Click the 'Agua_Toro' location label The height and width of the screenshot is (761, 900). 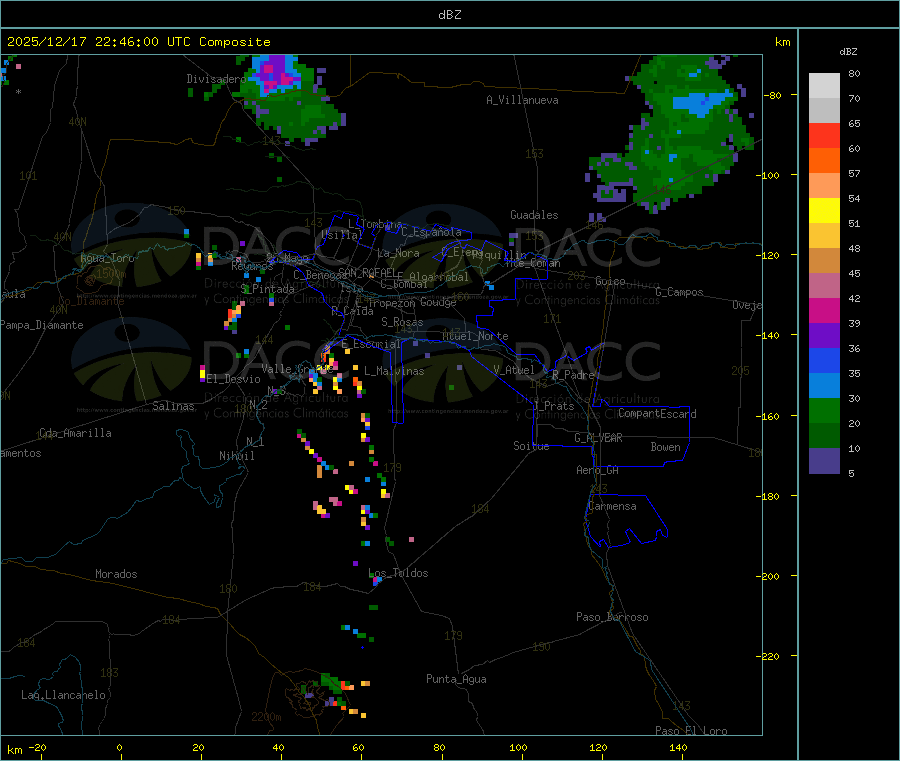[x=107, y=258]
